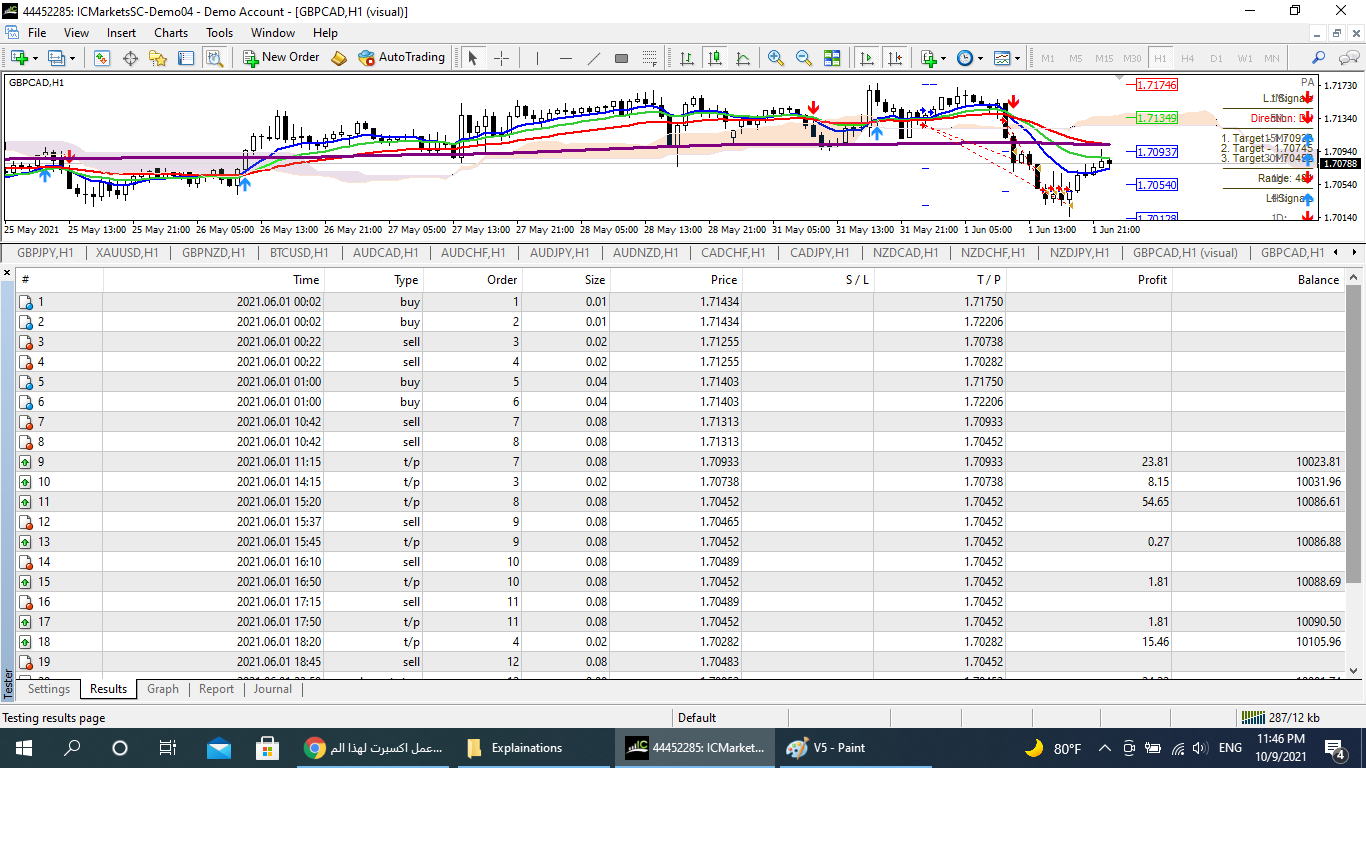Expand the New Chart dropdown arrow
The height and width of the screenshot is (842, 1366).
(x=36, y=58)
